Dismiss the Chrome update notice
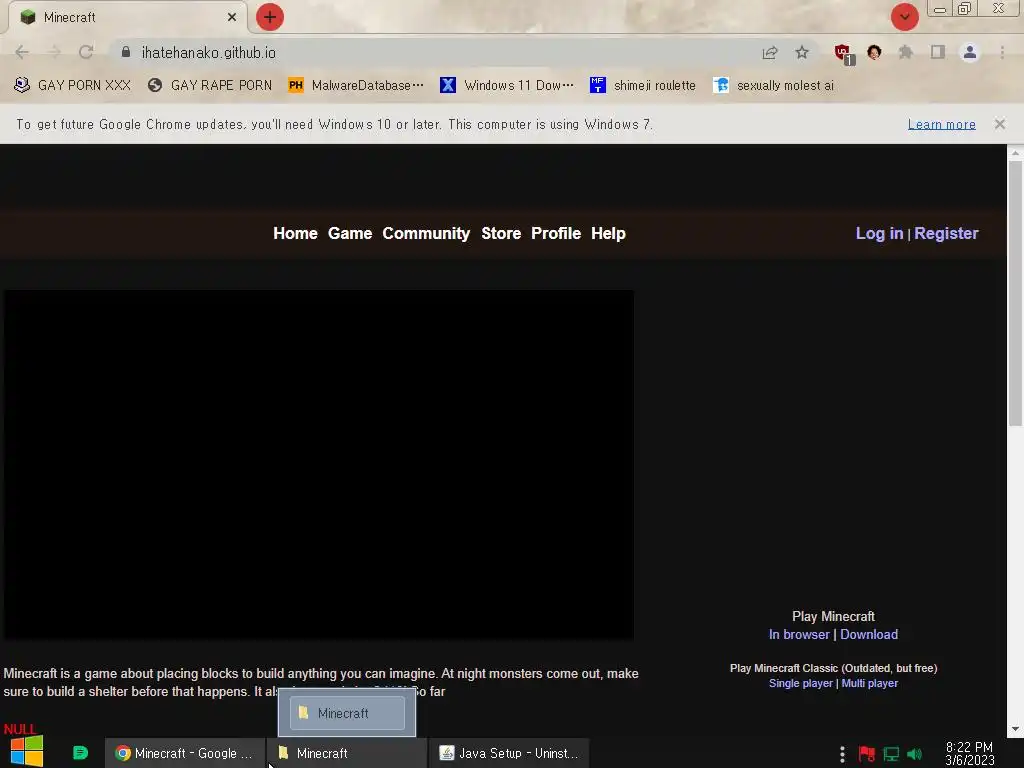The height and width of the screenshot is (768, 1024). tap(999, 123)
